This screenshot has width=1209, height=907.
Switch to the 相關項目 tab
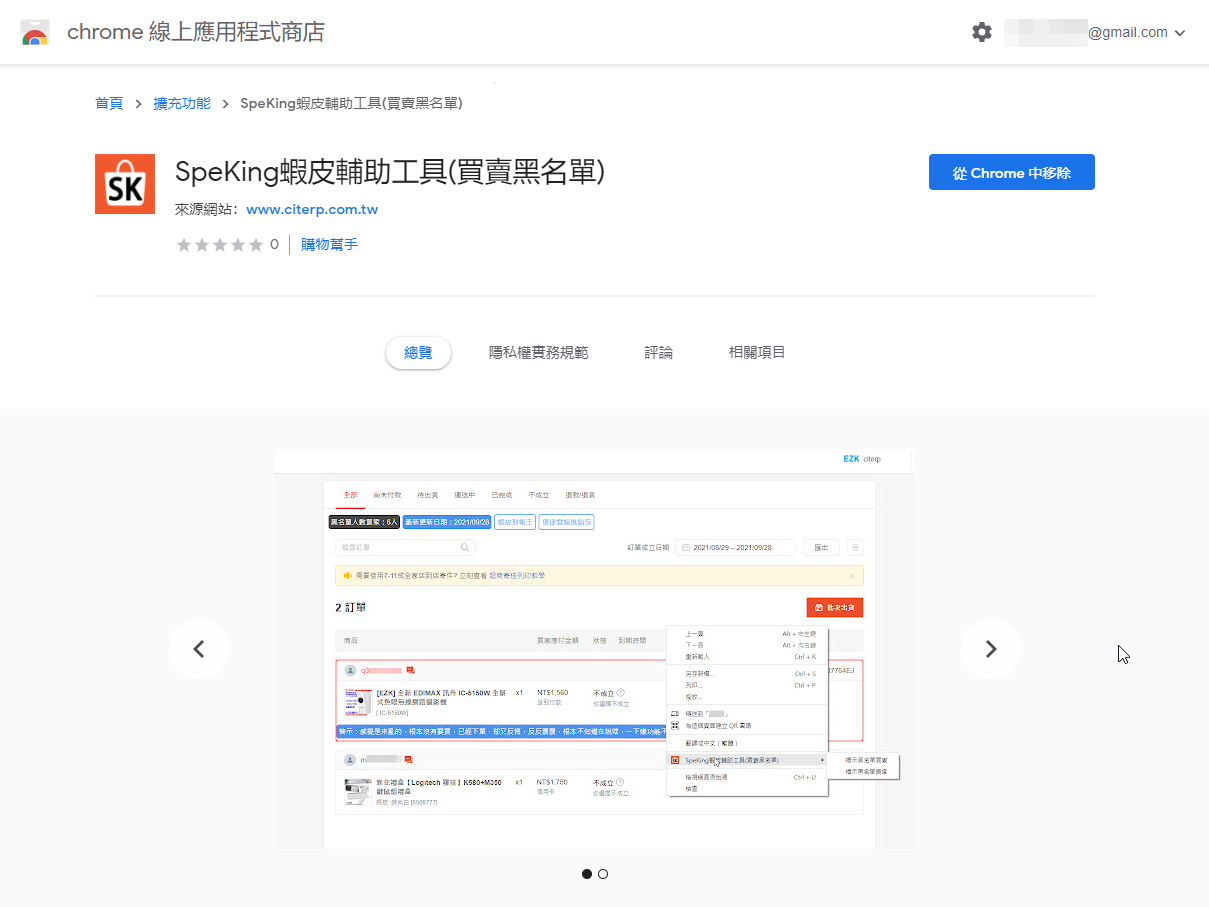[757, 353]
